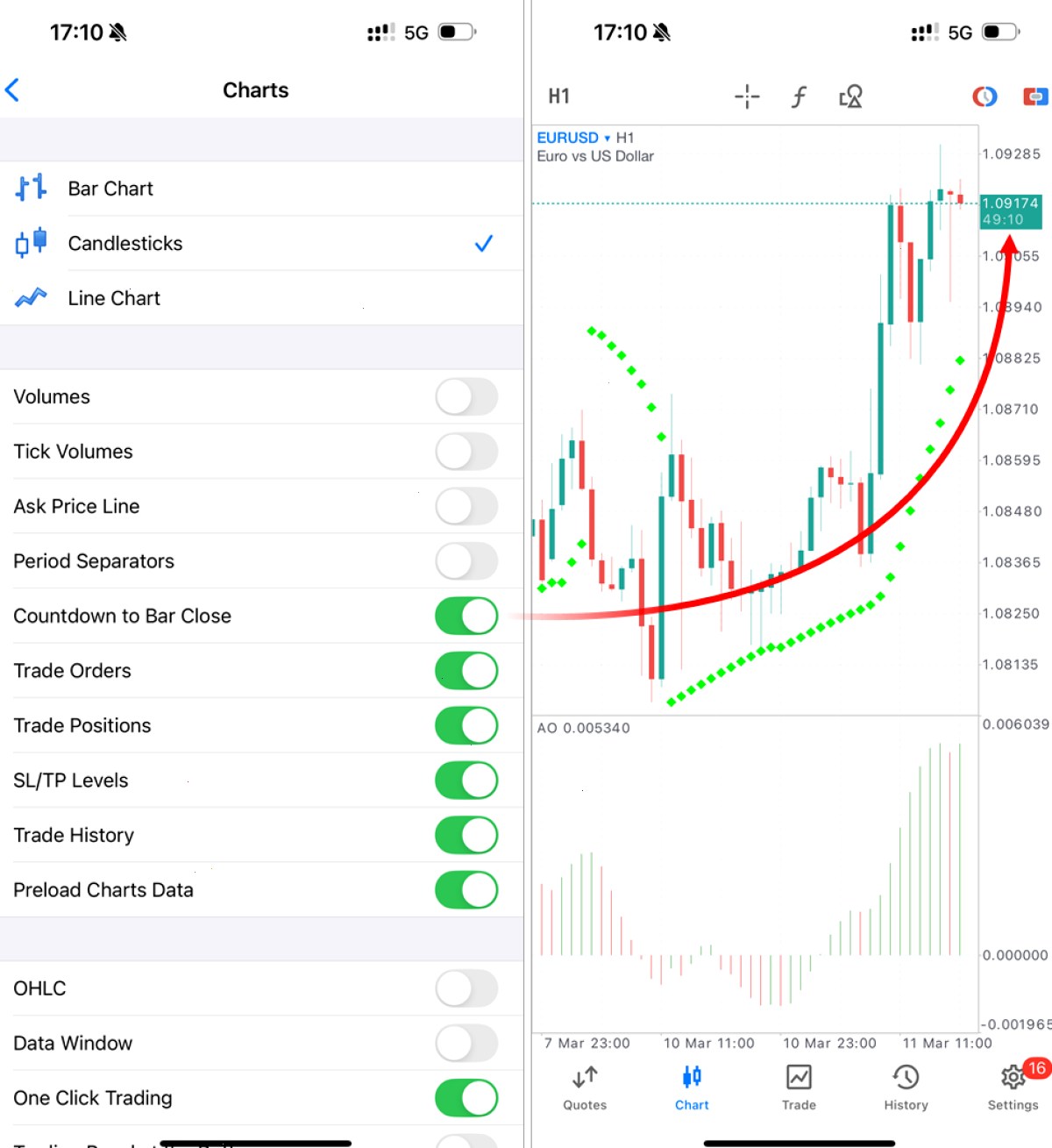This screenshot has width=1052, height=1148.
Task: Expand the EURUSD symbol dropdown
Action: pos(573,138)
